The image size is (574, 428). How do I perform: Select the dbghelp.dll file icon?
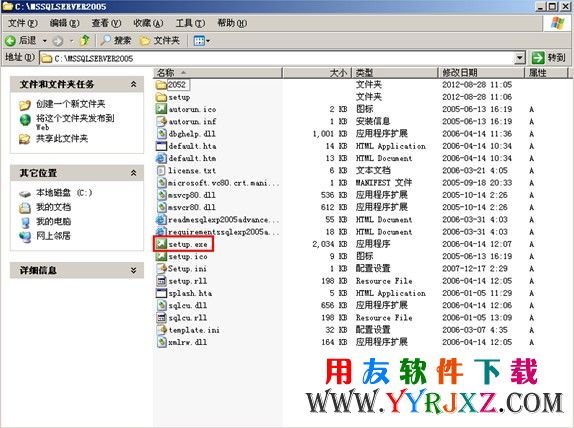161,134
